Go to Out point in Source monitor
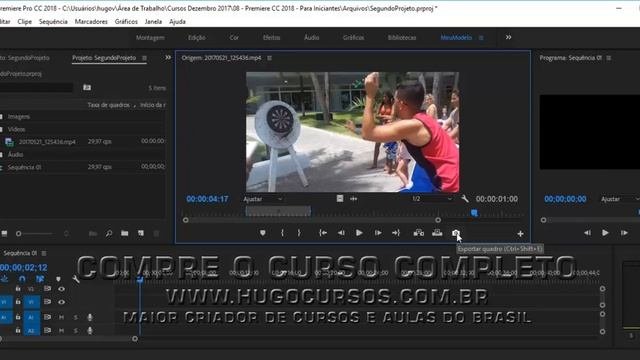640x360 pixels. (x=396, y=233)
